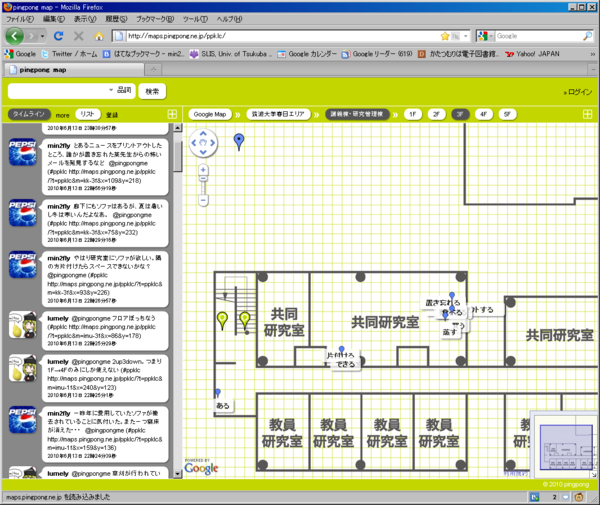
Task: Click the right green map marker by stairs
Action: point(245,320)
